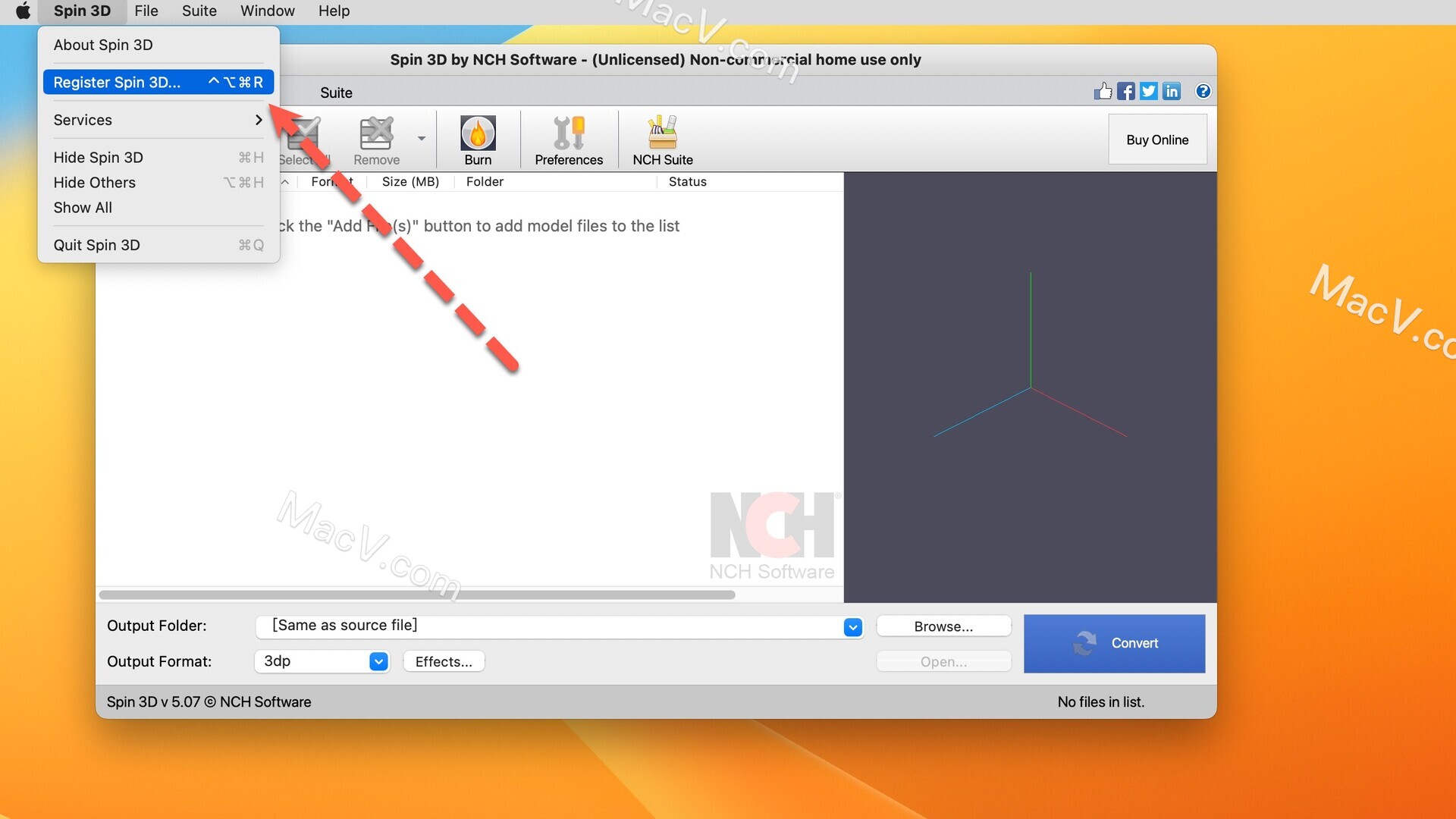1456x819 pixels.
Task: Share on Facebook icon
Action: tap(1126, 91)
